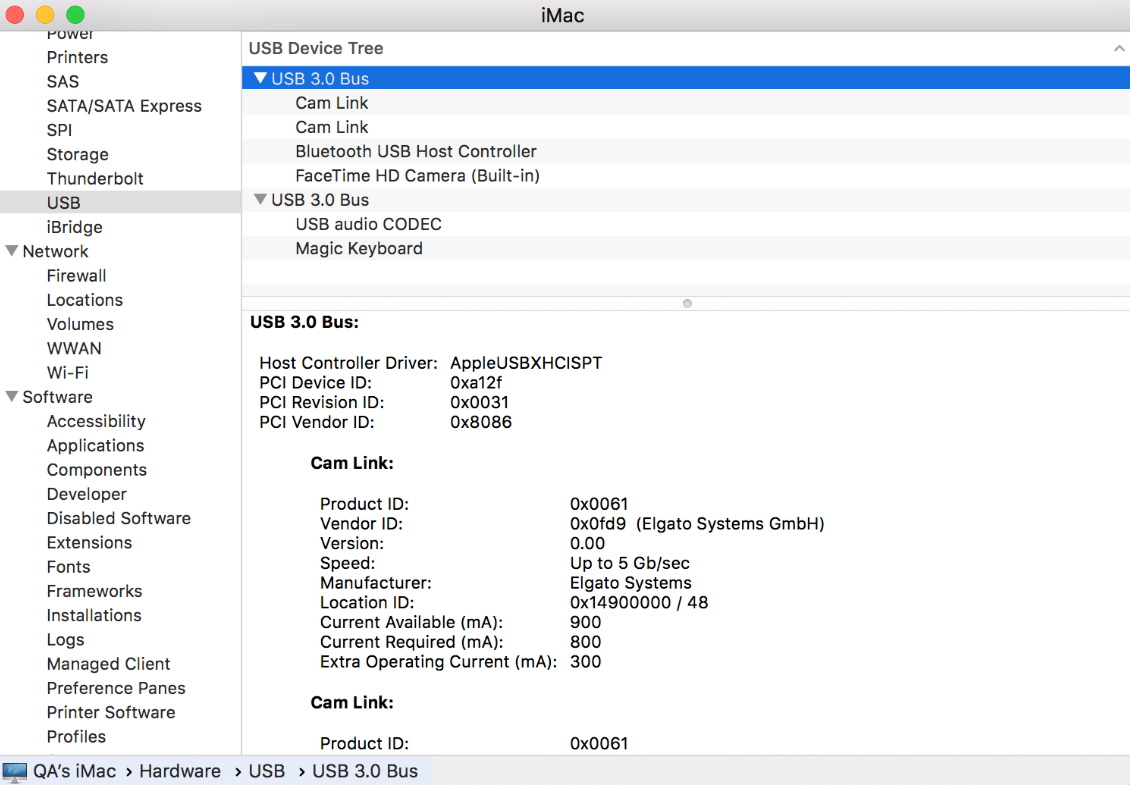
Task: Open iBridge in the sidebar
Action: pos(74,227)
